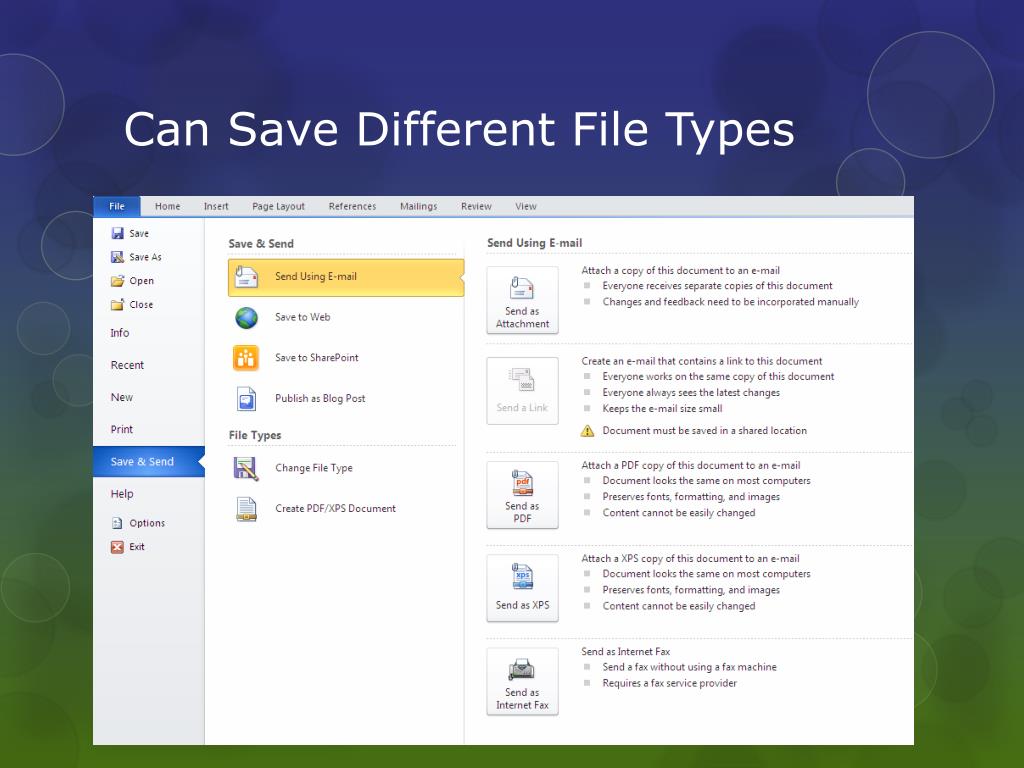Open Word Options from sidebar

coord(146,523)
